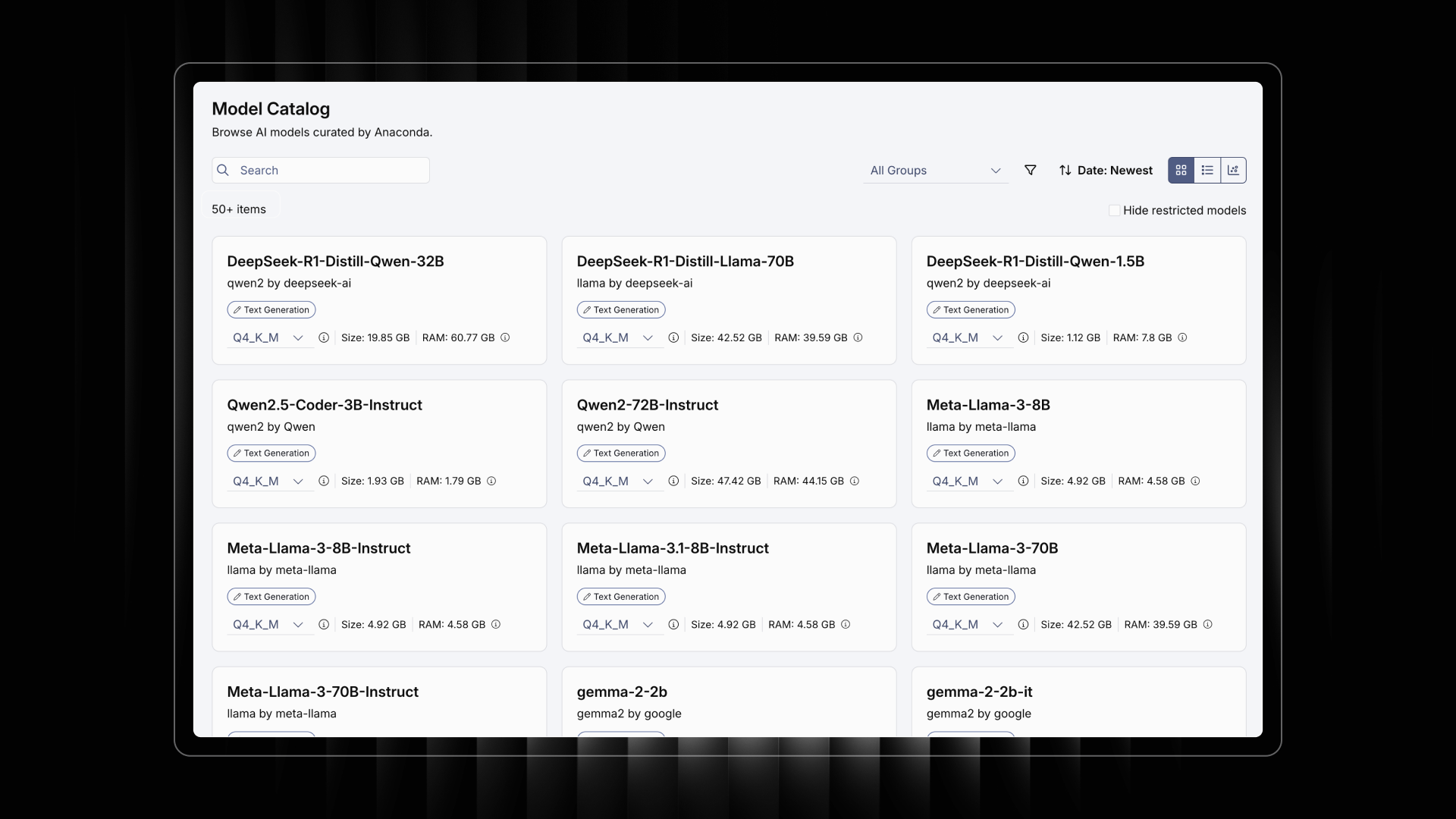The image size is (1456, 819).
Task: Expand Q4_K_M dropdown for Qwen2-72B-Instruct
Action: coord(620,481)
